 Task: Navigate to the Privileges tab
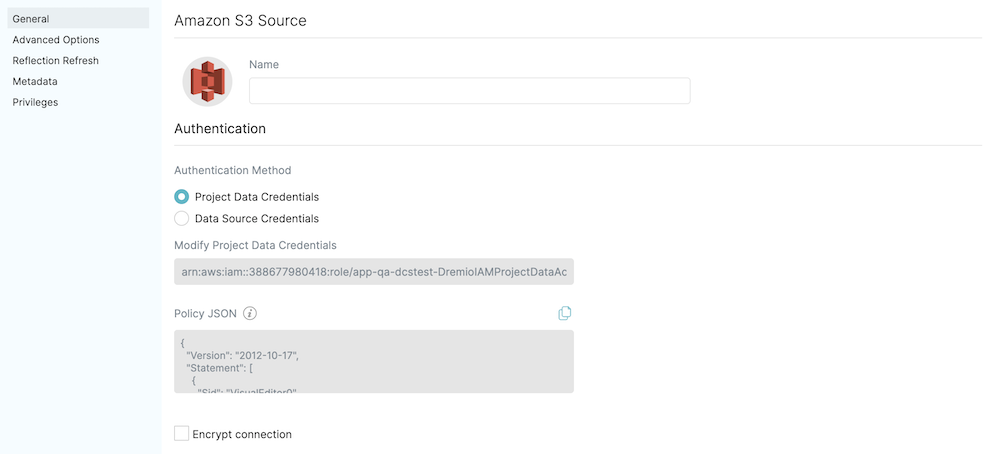point(35,102)
